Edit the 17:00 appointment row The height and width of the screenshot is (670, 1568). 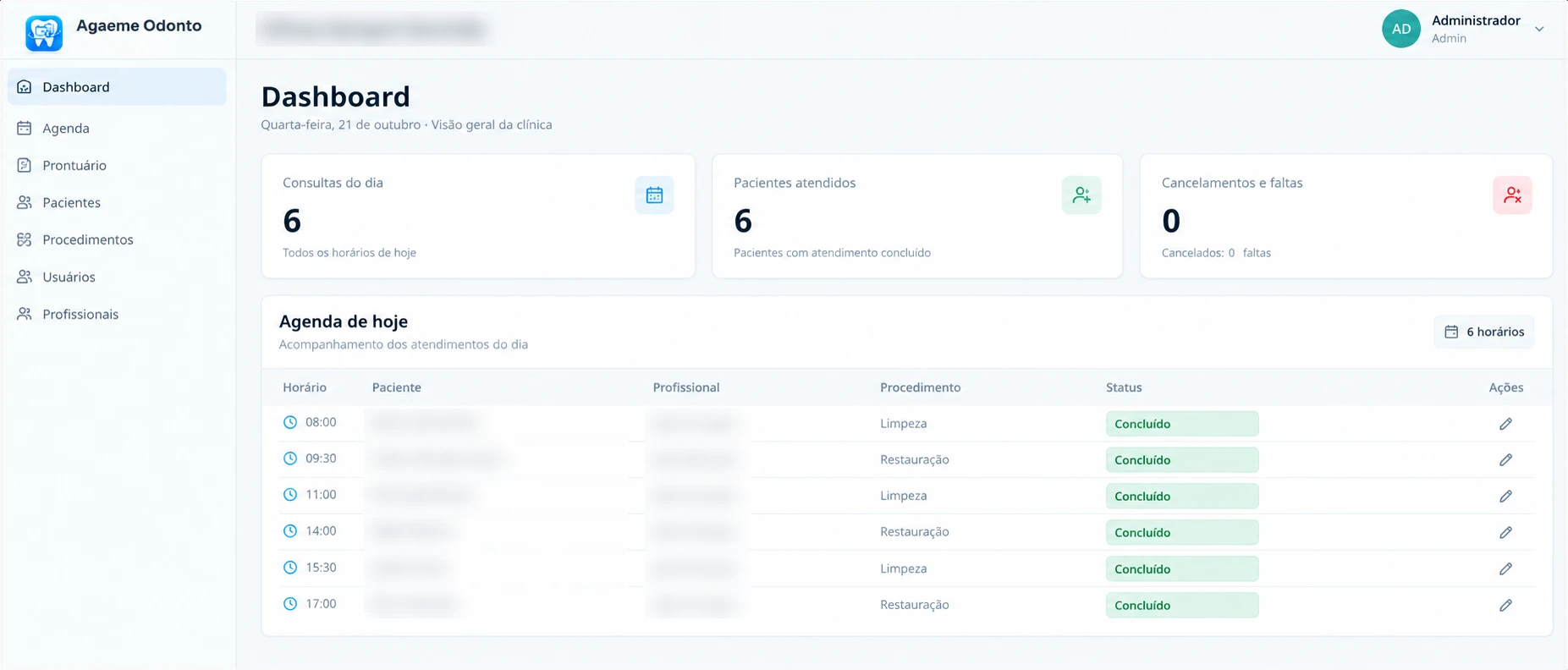(x=1505, y=605)
